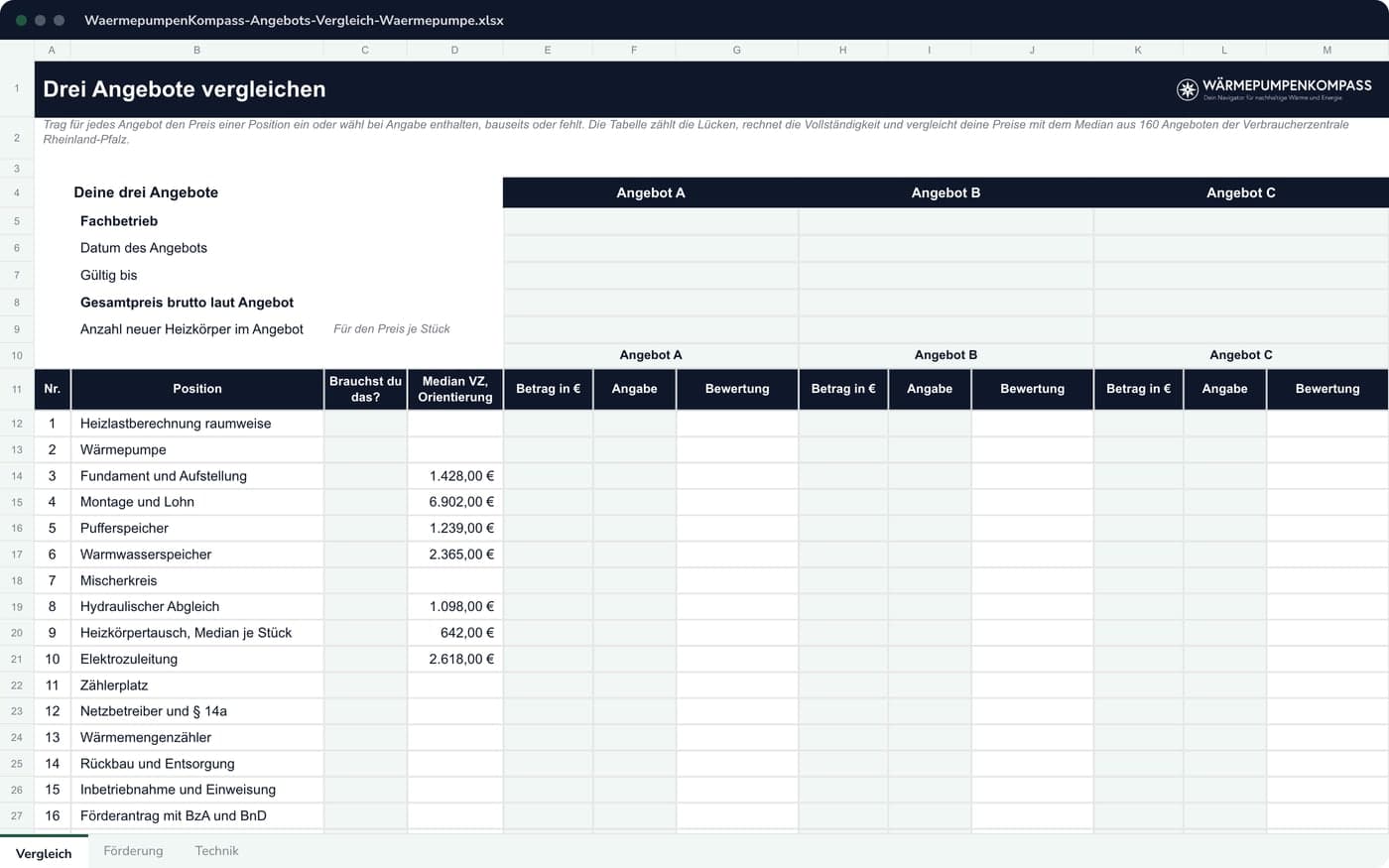Select the 'Netzbetreiber und § 14a' cell
Image resolution: width=1389 pixels, height=868 pixels.
[197, 711]
